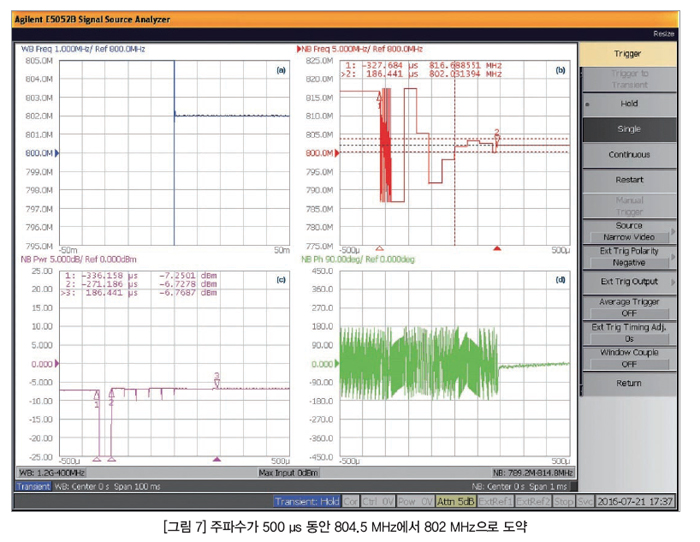Click the Trigger menu title
700x542 pixels.
(628, 54)
